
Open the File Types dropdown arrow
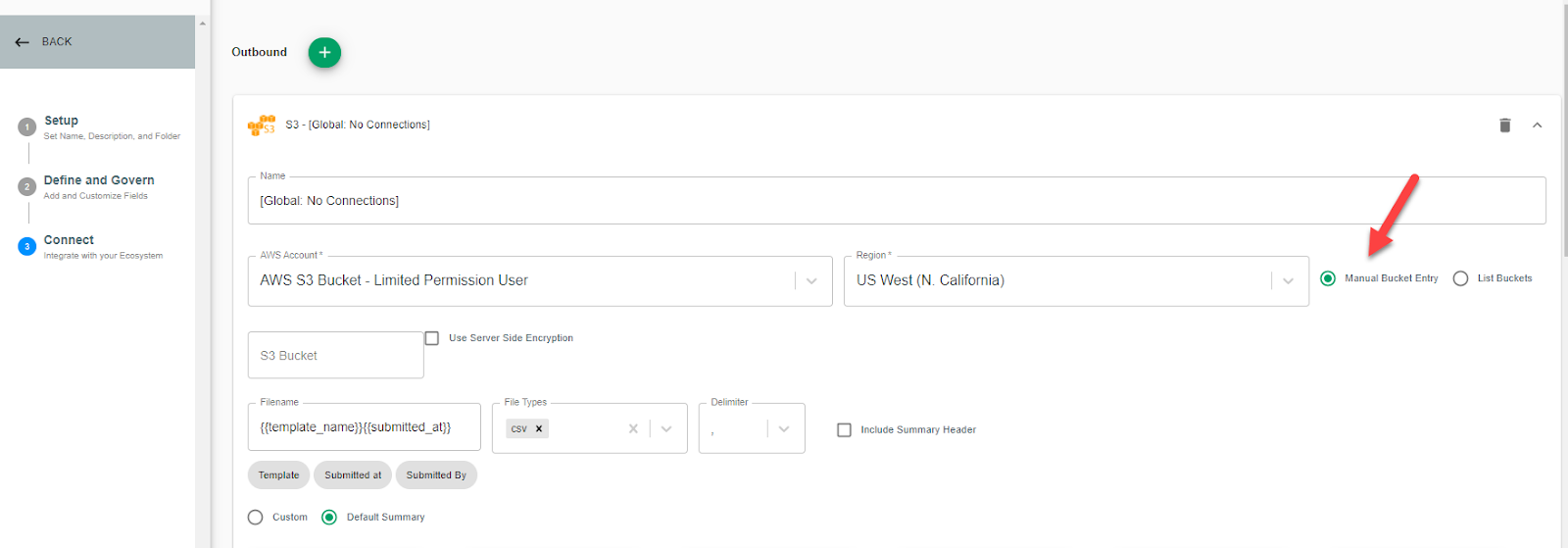point(666,428)
